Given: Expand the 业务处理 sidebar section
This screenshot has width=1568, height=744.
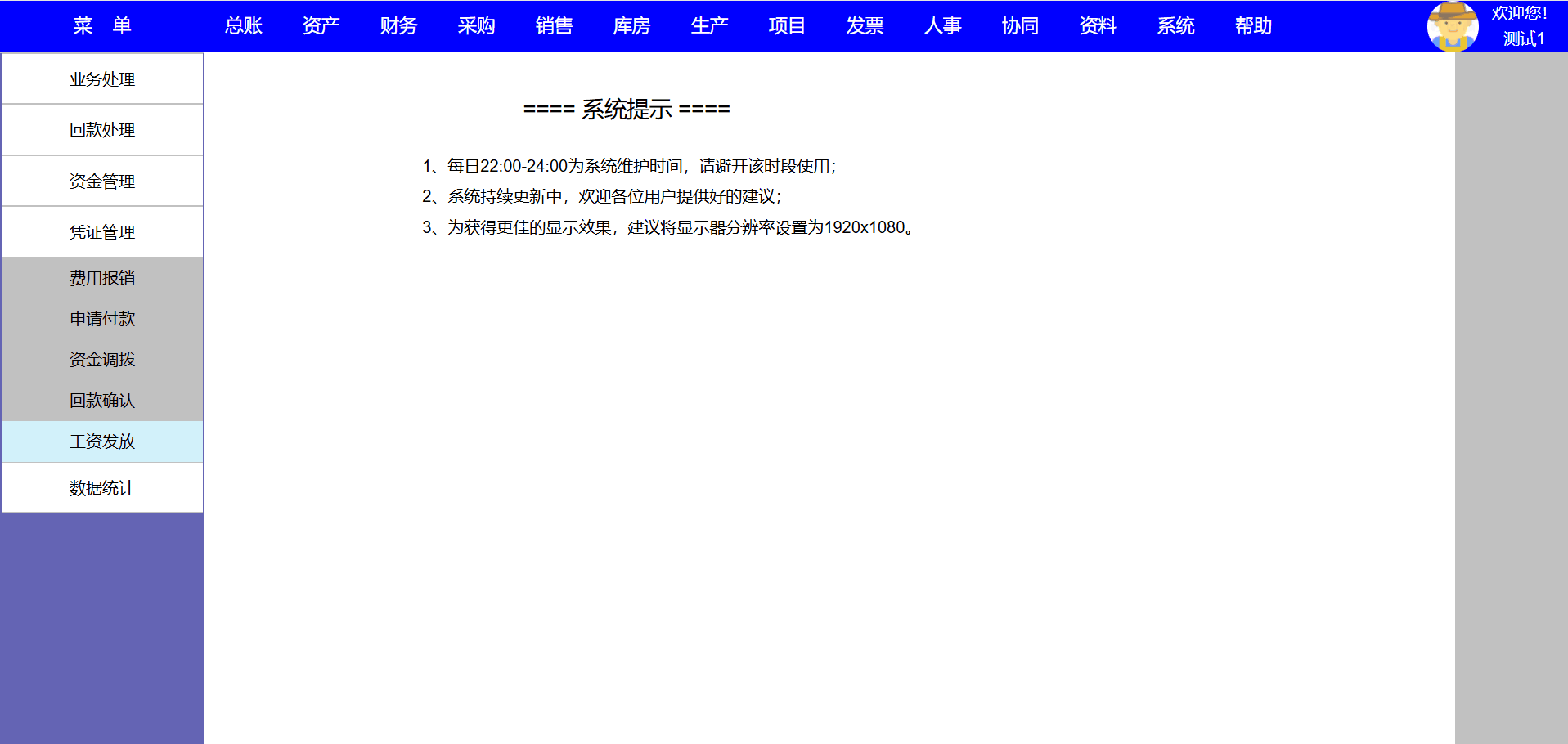Looking at the screenshot, I should coord(102,79).
